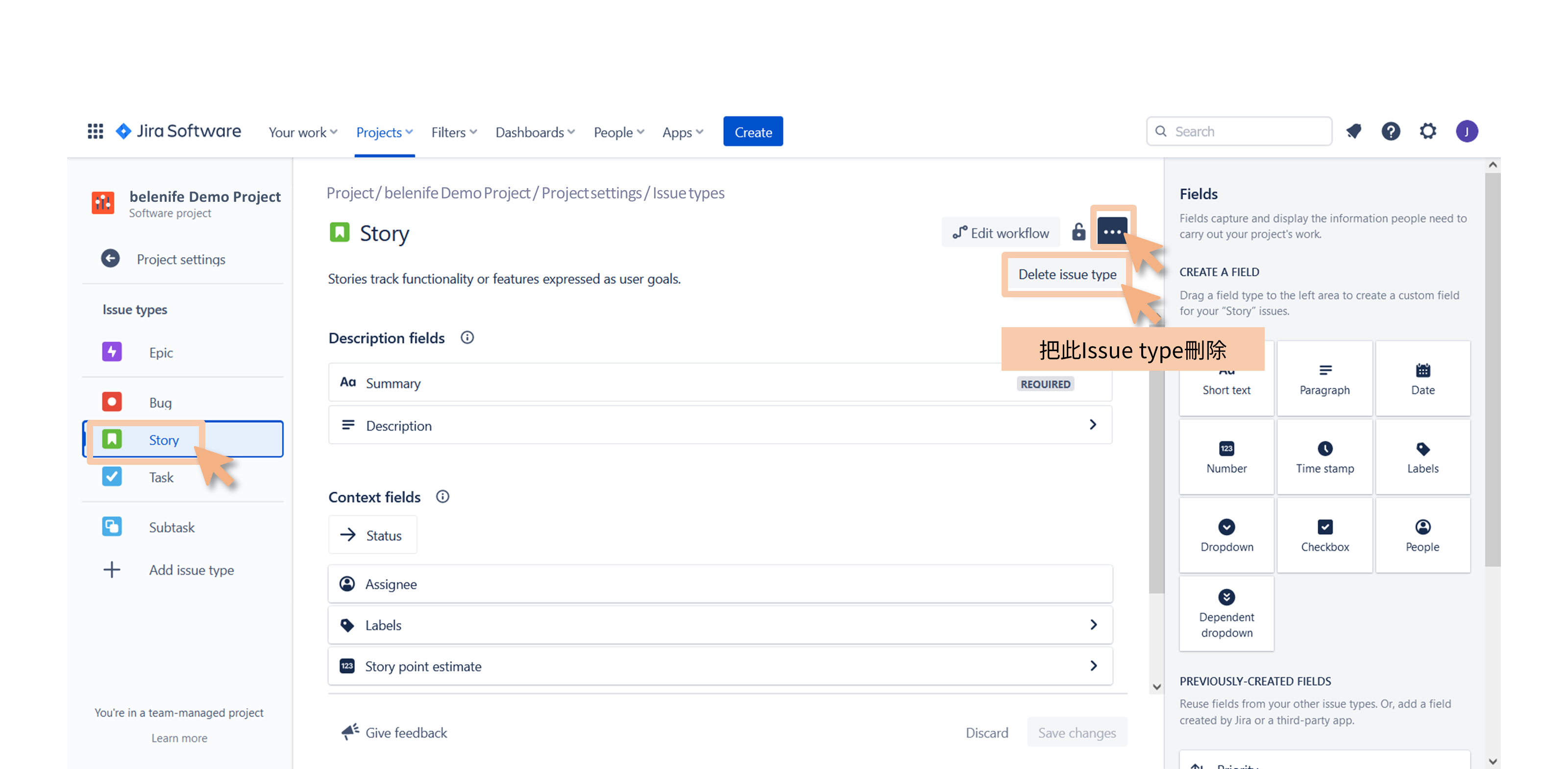Open the Filters dropdown menu
The width and height of the screenshot is (1568, 769).
point(454,132)
